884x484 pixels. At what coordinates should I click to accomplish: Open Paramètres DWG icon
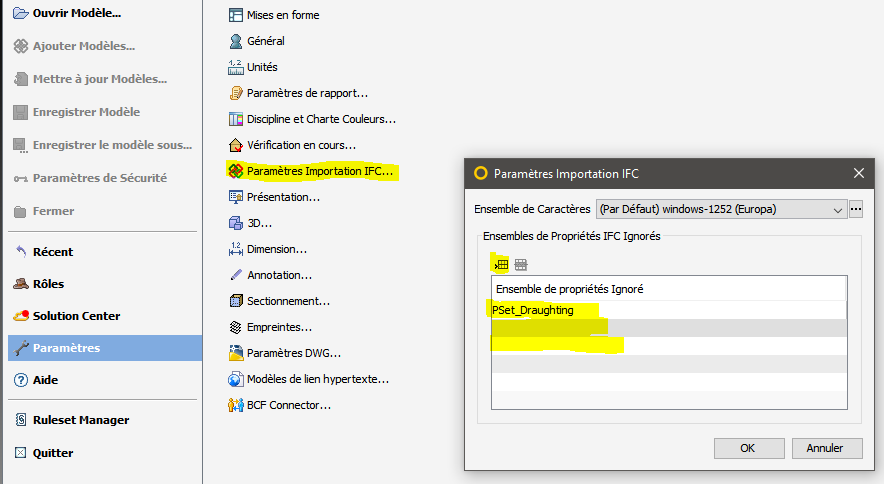[236, 353]
